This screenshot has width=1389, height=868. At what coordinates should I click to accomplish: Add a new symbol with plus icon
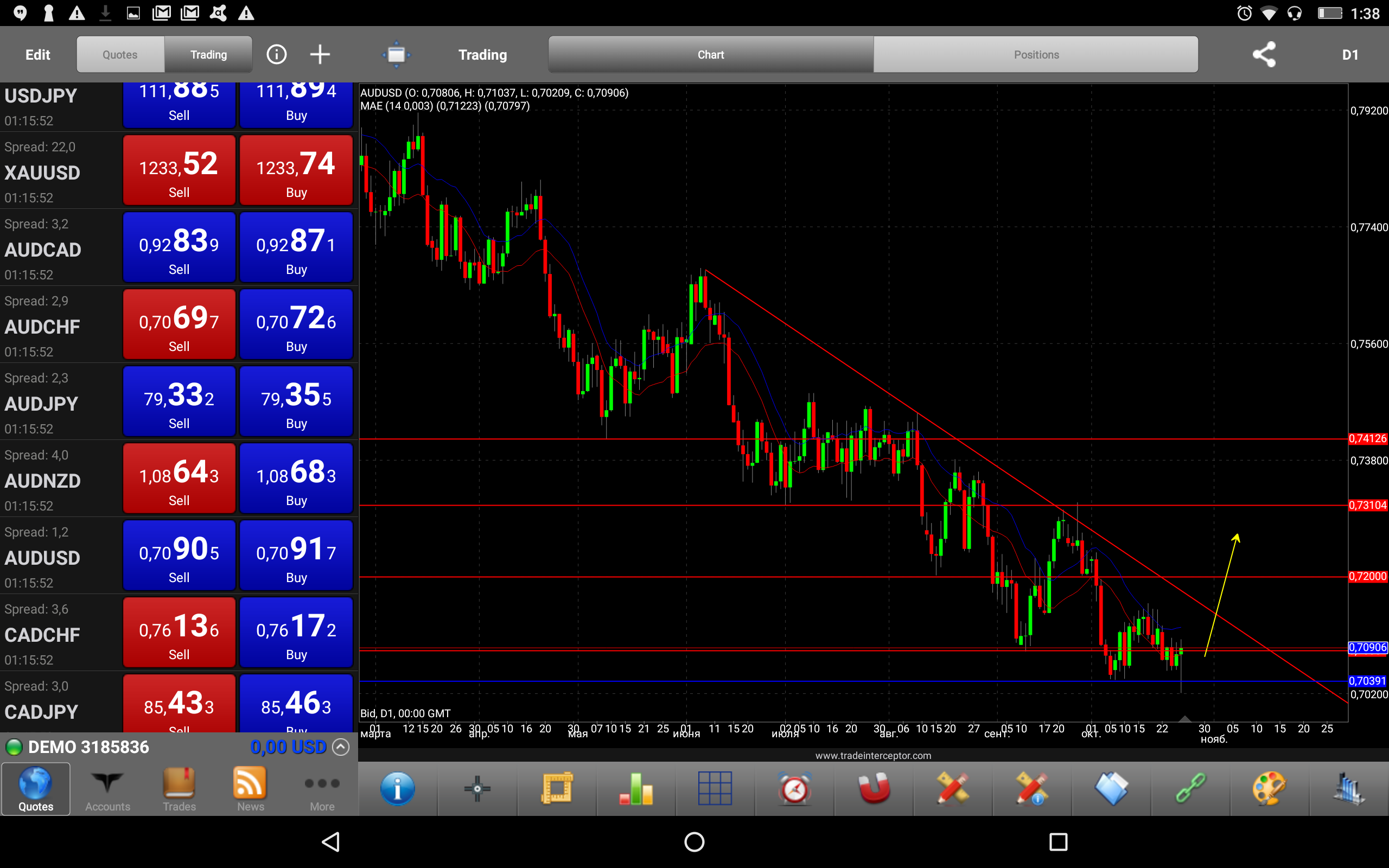pos(320,55)
